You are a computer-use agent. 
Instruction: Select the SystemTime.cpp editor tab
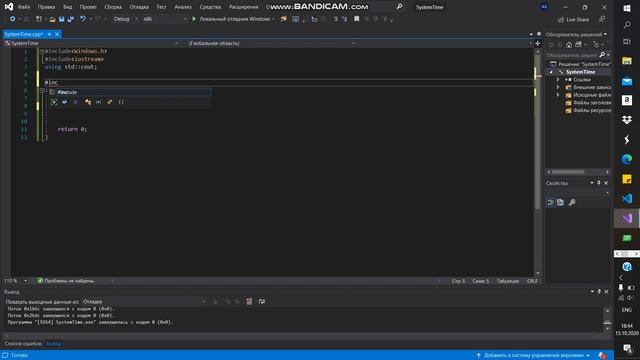tap(24, 34)
